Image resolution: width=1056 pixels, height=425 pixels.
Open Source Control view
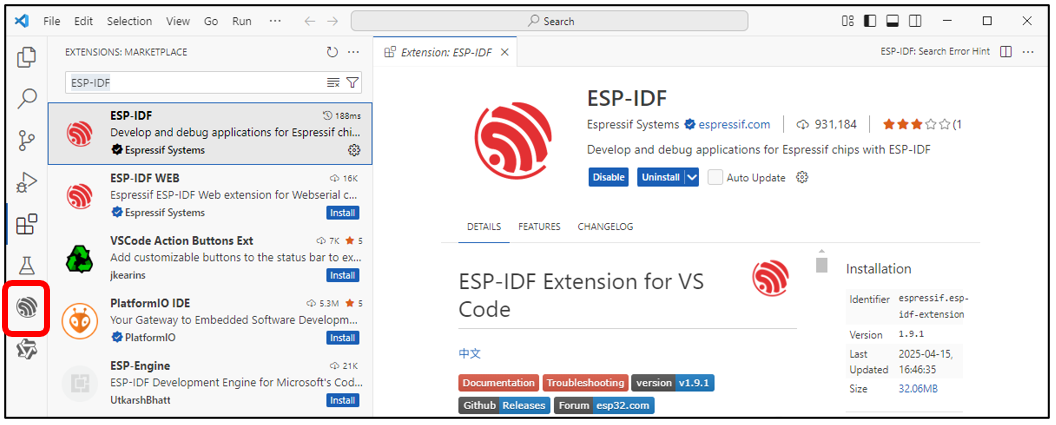[26, 140]
